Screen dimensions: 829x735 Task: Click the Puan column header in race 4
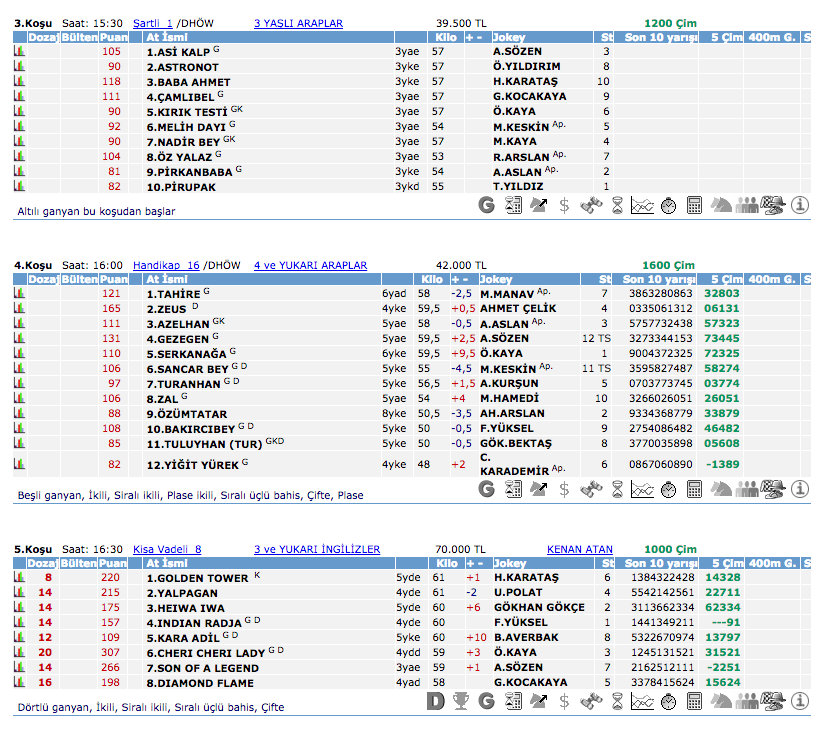click(114, 279)
